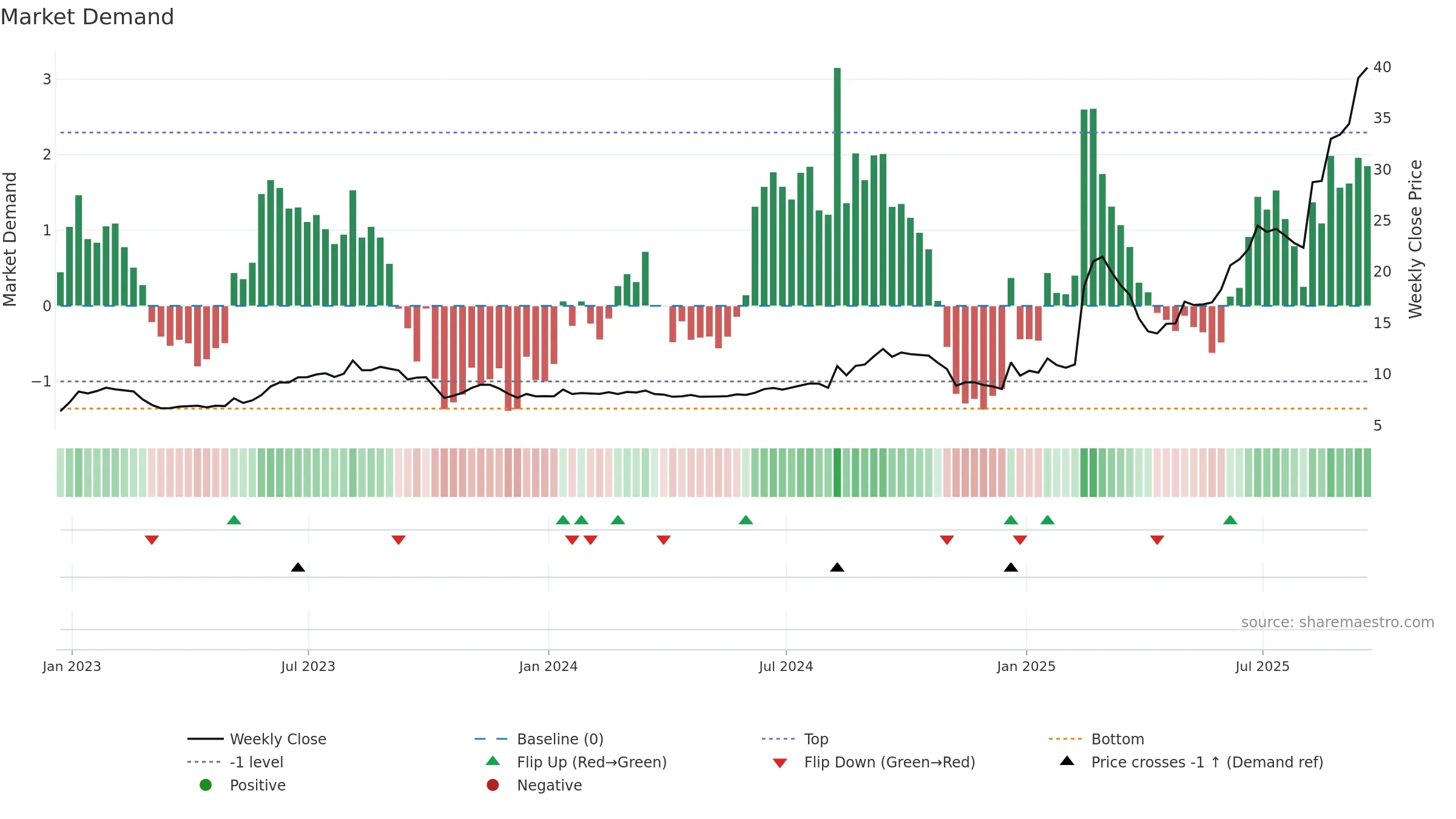Select the 'Weekly Close' legend label
Image resolution: width=1456 pixels, height=819 pixels.
tap(278, 739)
